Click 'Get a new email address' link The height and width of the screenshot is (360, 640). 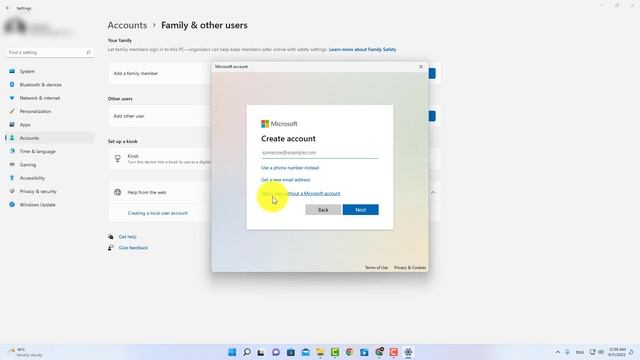(x=285, y=180)
